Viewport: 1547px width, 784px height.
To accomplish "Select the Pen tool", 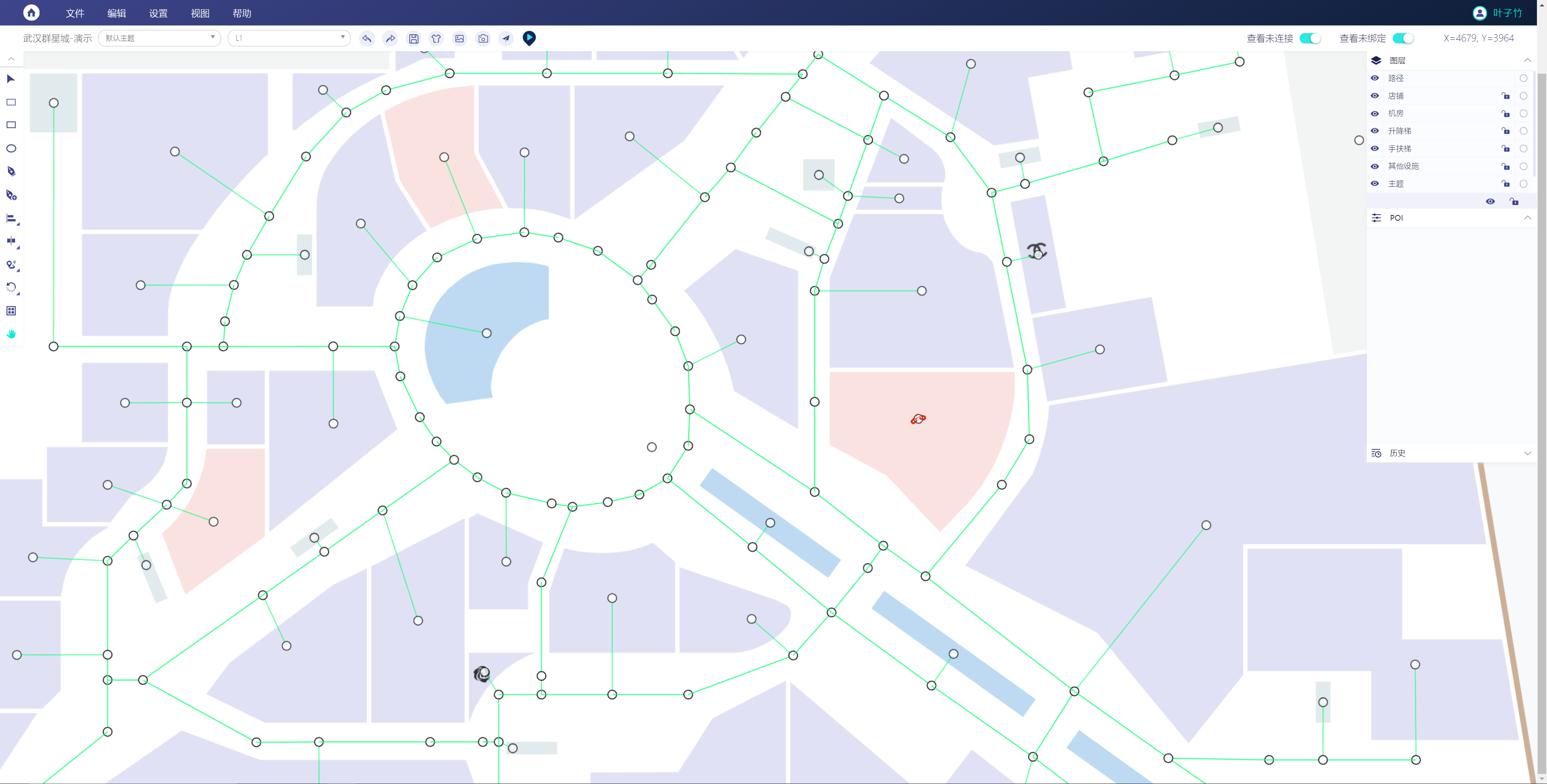I will [11, 172].
